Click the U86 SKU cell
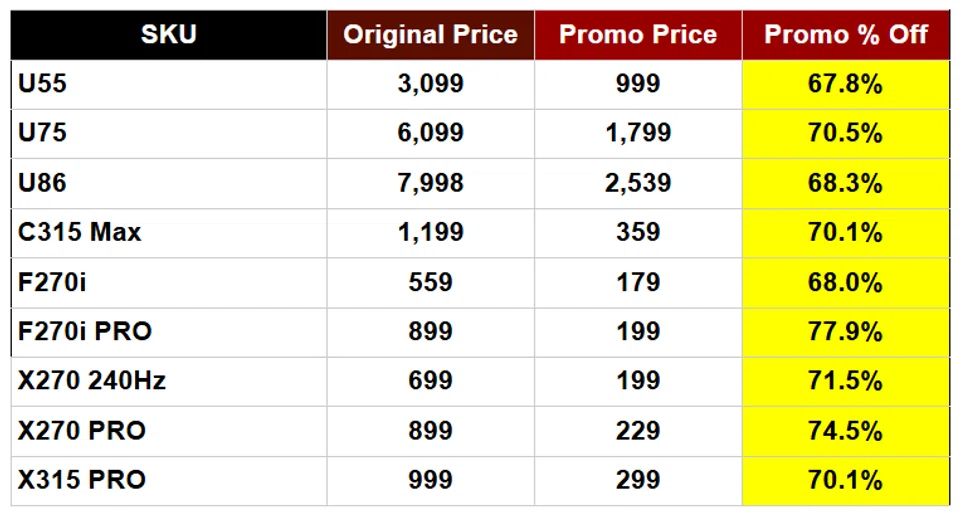960x513 pixels. [x=43, y=183]
